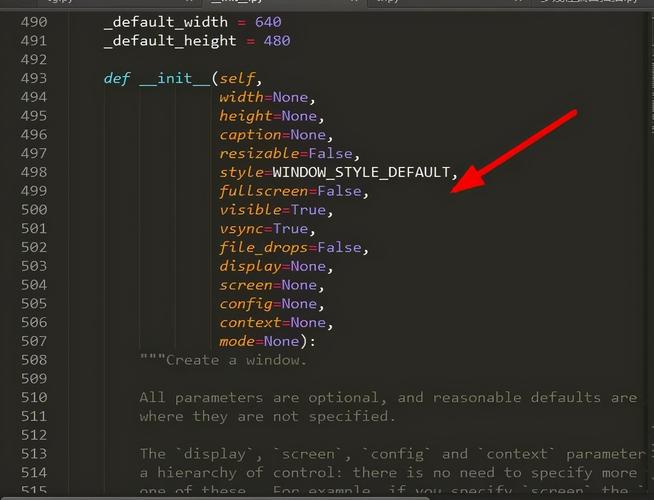Viewport: 654px width, 500px height.
Task: Click the mode=None parameter
Action: point(259,341)
